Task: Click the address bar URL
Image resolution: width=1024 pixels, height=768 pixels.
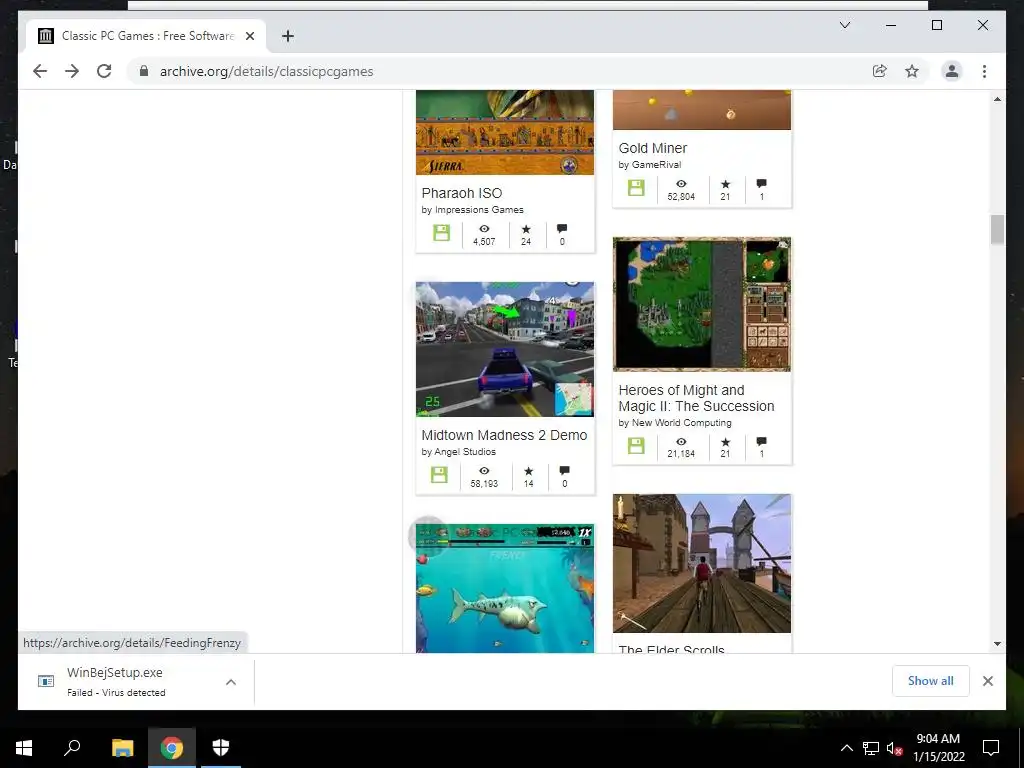Action: coord(266,71)
